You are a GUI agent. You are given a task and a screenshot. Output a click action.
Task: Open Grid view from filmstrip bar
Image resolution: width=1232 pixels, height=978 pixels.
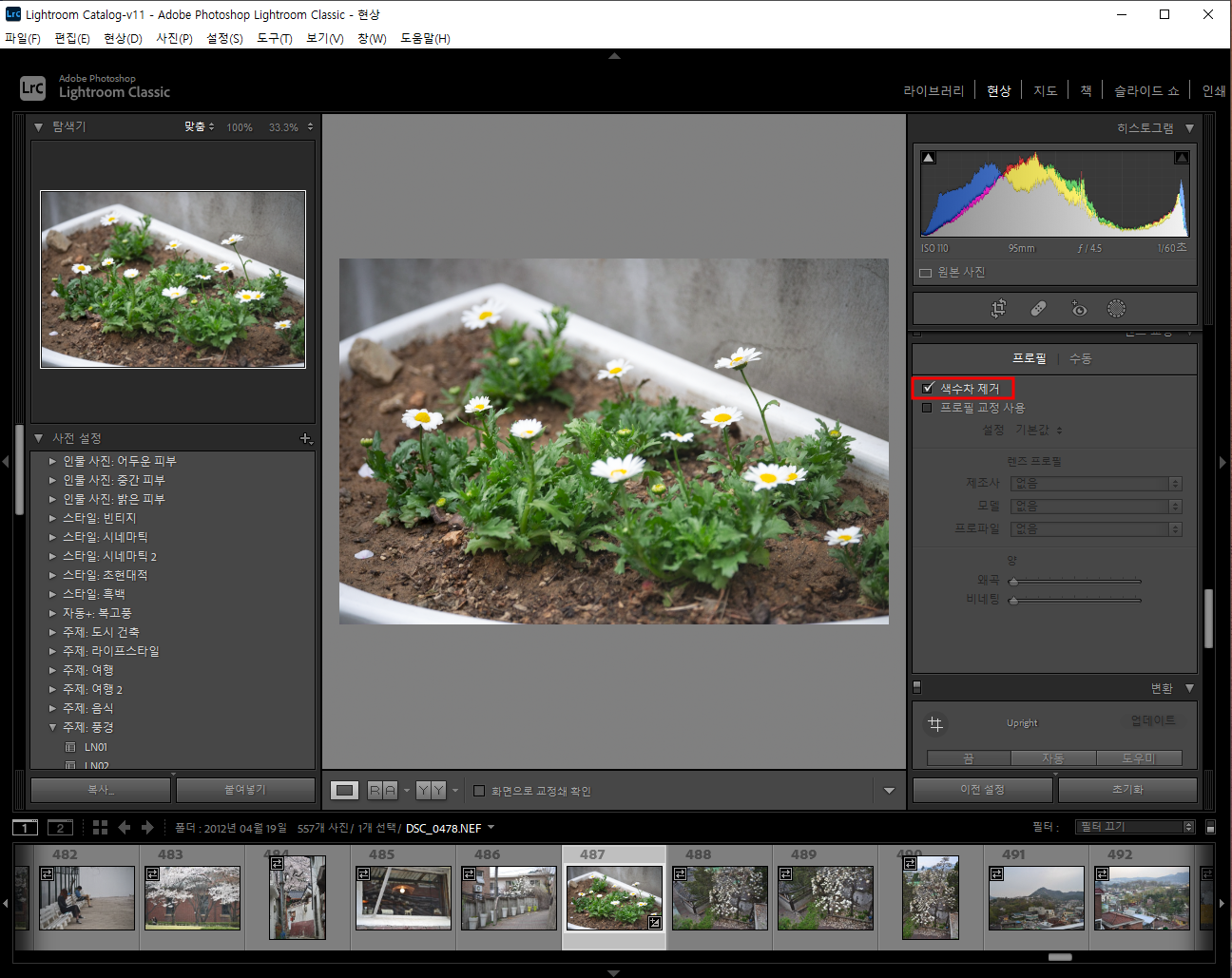coord(100,828)
